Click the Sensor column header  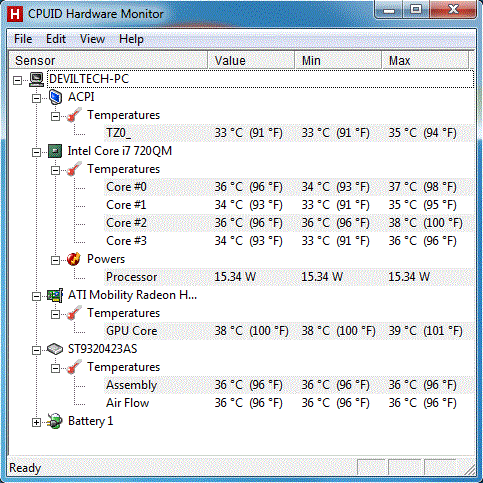(x=108, y=60)
